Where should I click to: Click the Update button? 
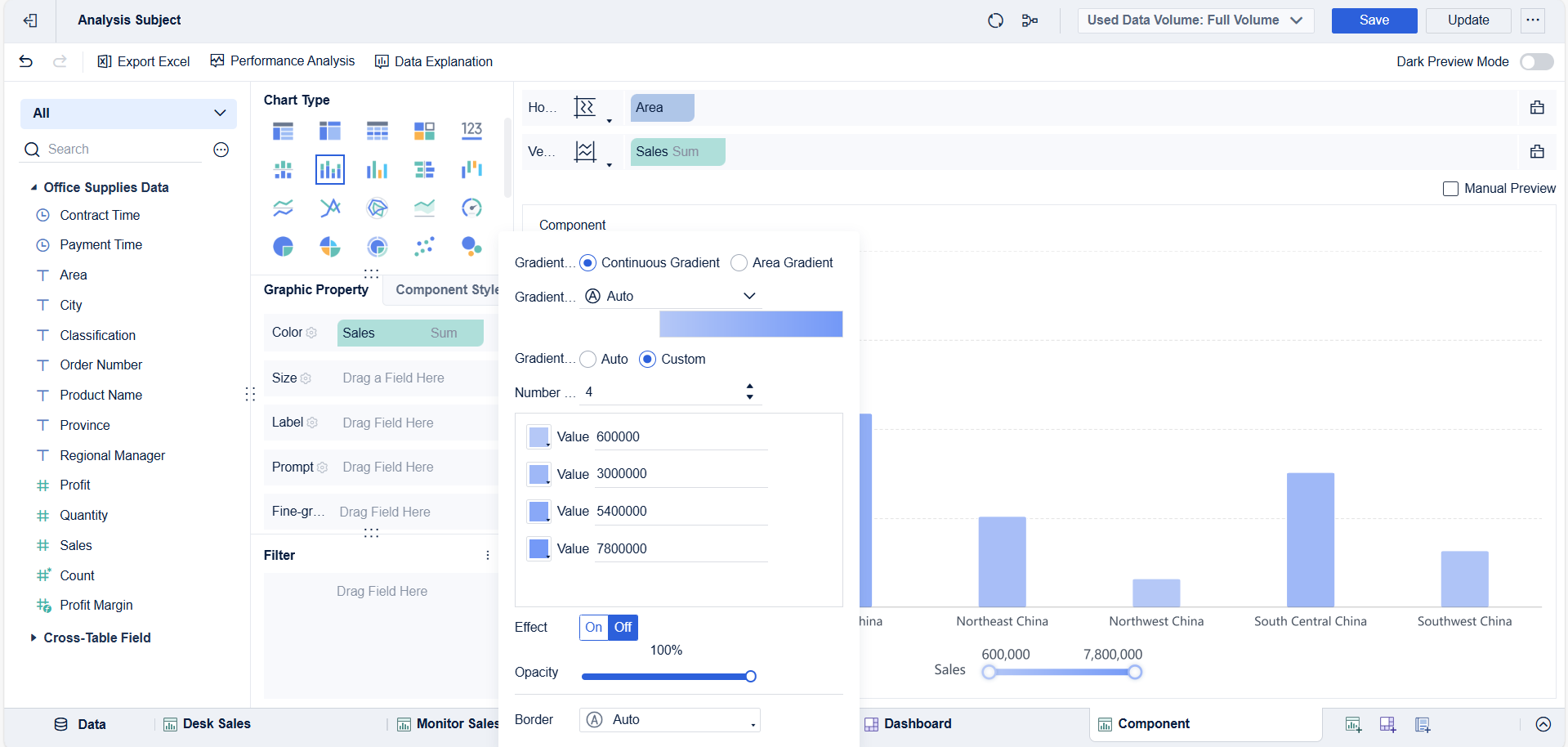coord(1468,20)
